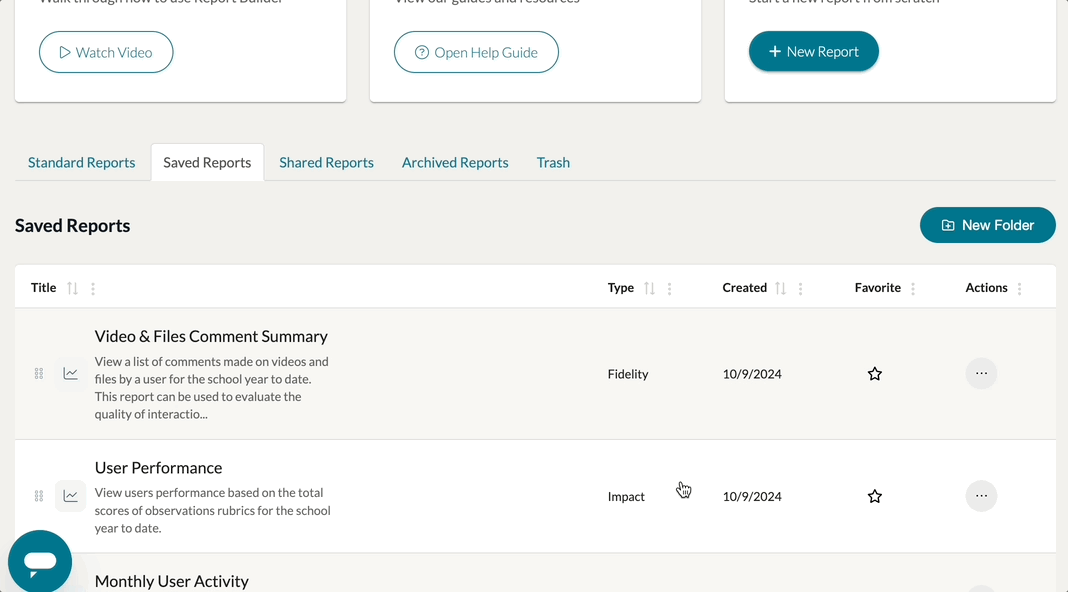Image resolution: width=1068 pixels, height=592 pixels.
Task: Click chart icon for Video & Files Comment Summary
Action: click(x=71, y=374)
